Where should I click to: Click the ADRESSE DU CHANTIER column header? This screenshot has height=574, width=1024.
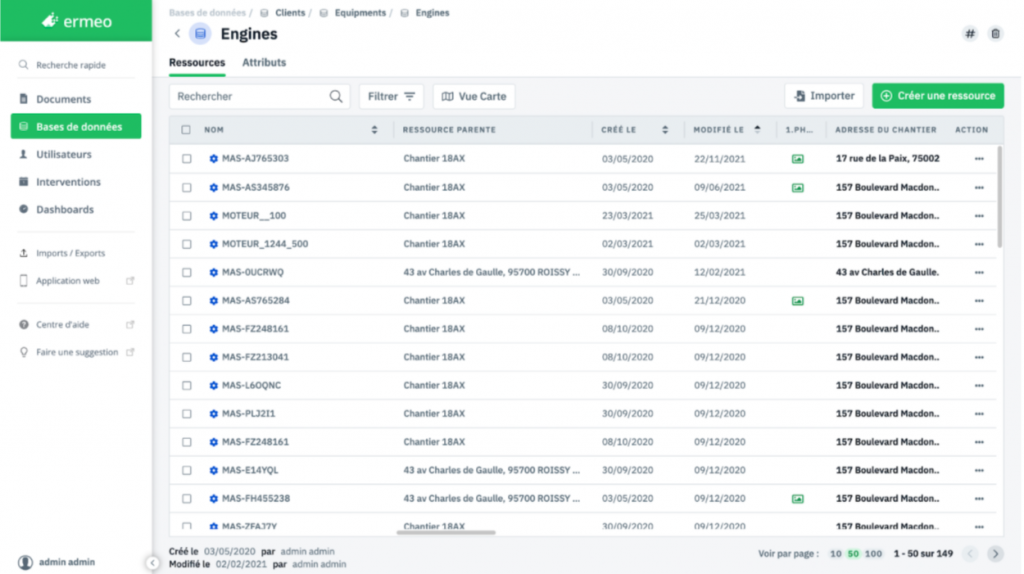(x=886, y=130)
